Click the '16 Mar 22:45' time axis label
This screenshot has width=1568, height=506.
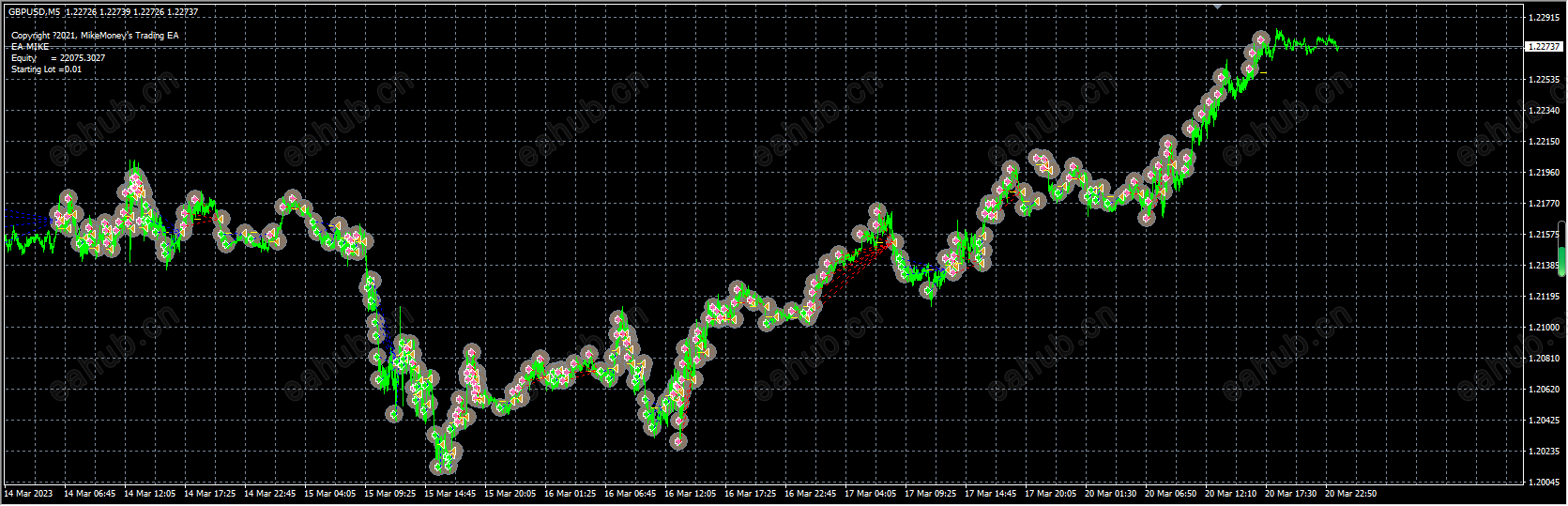[812, 494]
